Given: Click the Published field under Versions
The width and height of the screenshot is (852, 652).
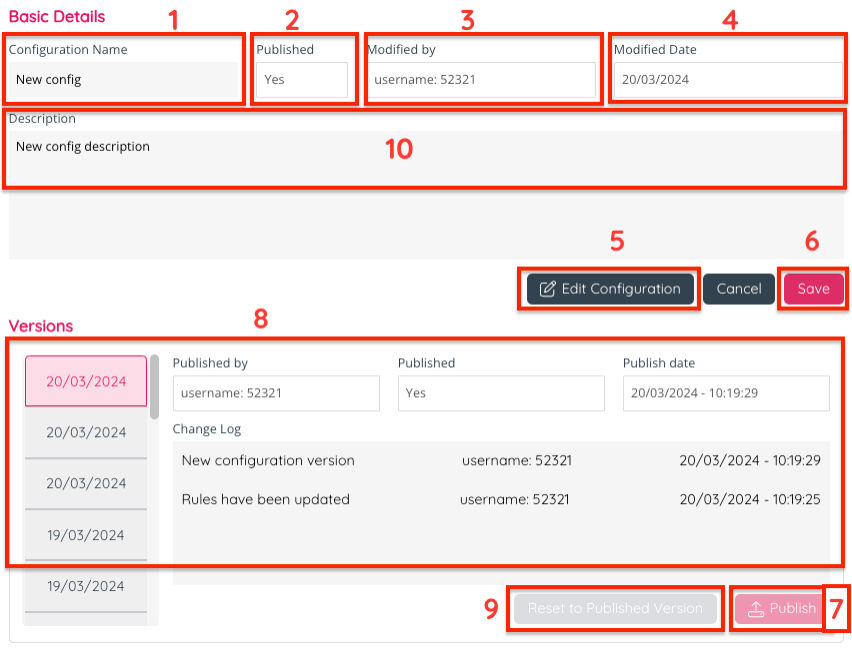Looking at the screenshot, I should point(501,393).
